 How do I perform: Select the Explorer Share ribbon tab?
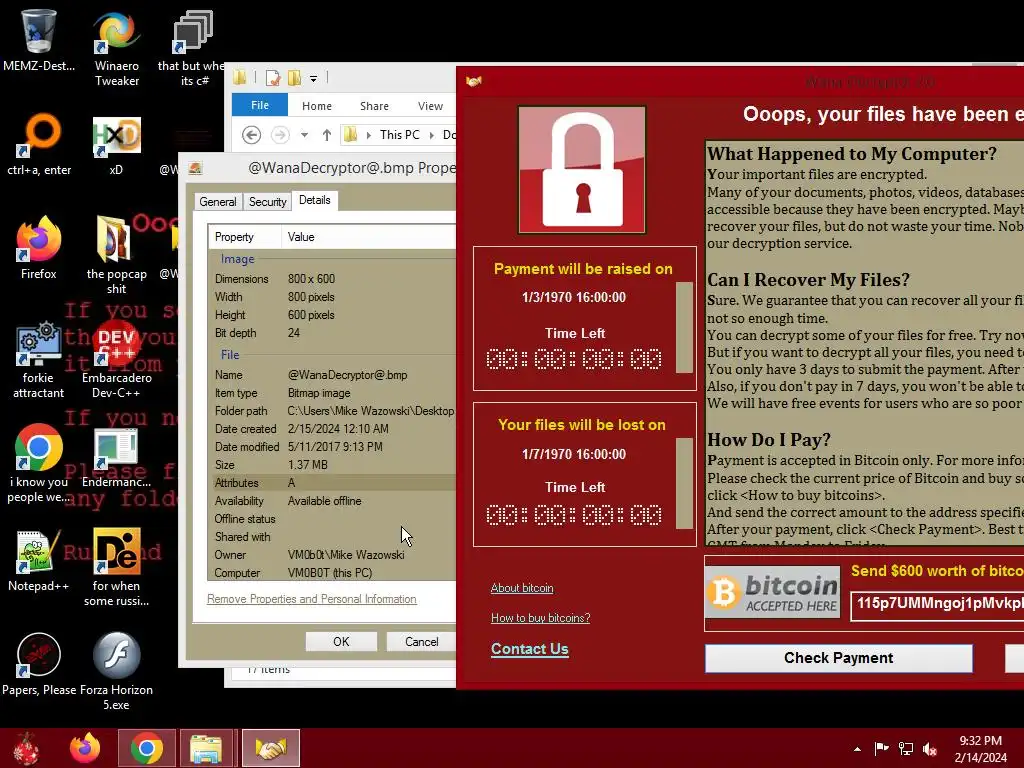[x=374, y=106]
